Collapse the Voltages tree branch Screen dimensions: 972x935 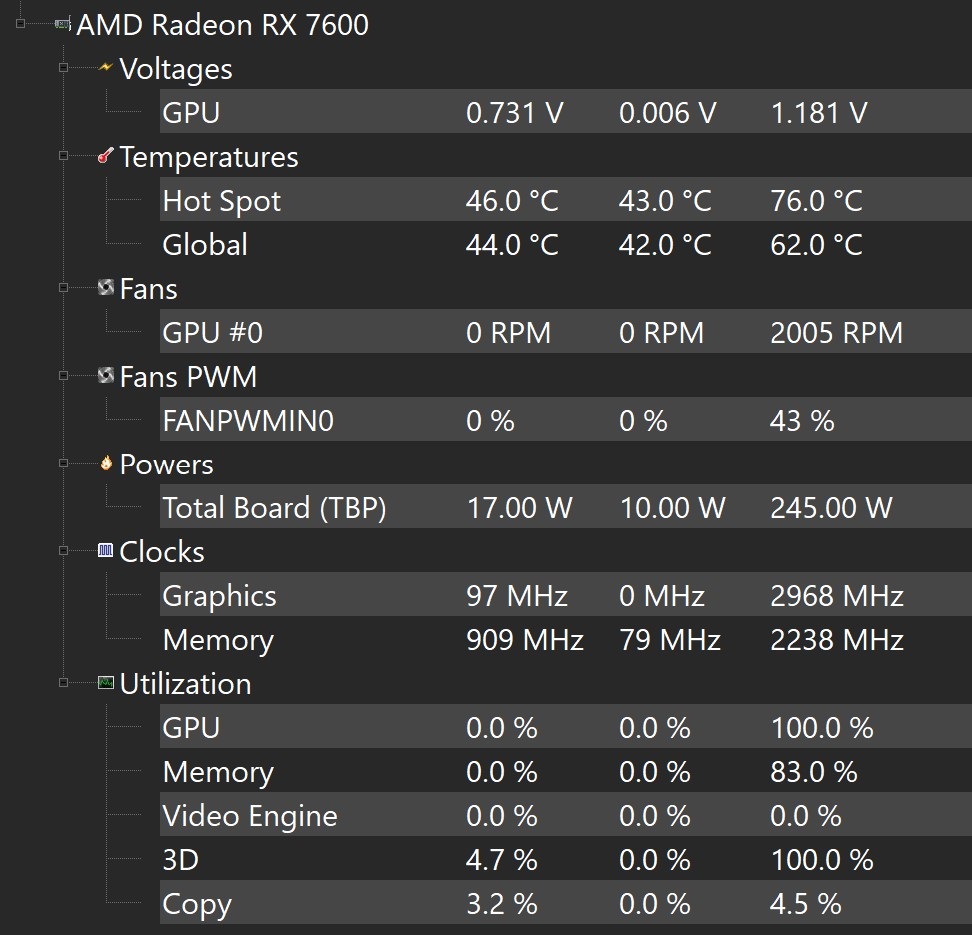64,68
